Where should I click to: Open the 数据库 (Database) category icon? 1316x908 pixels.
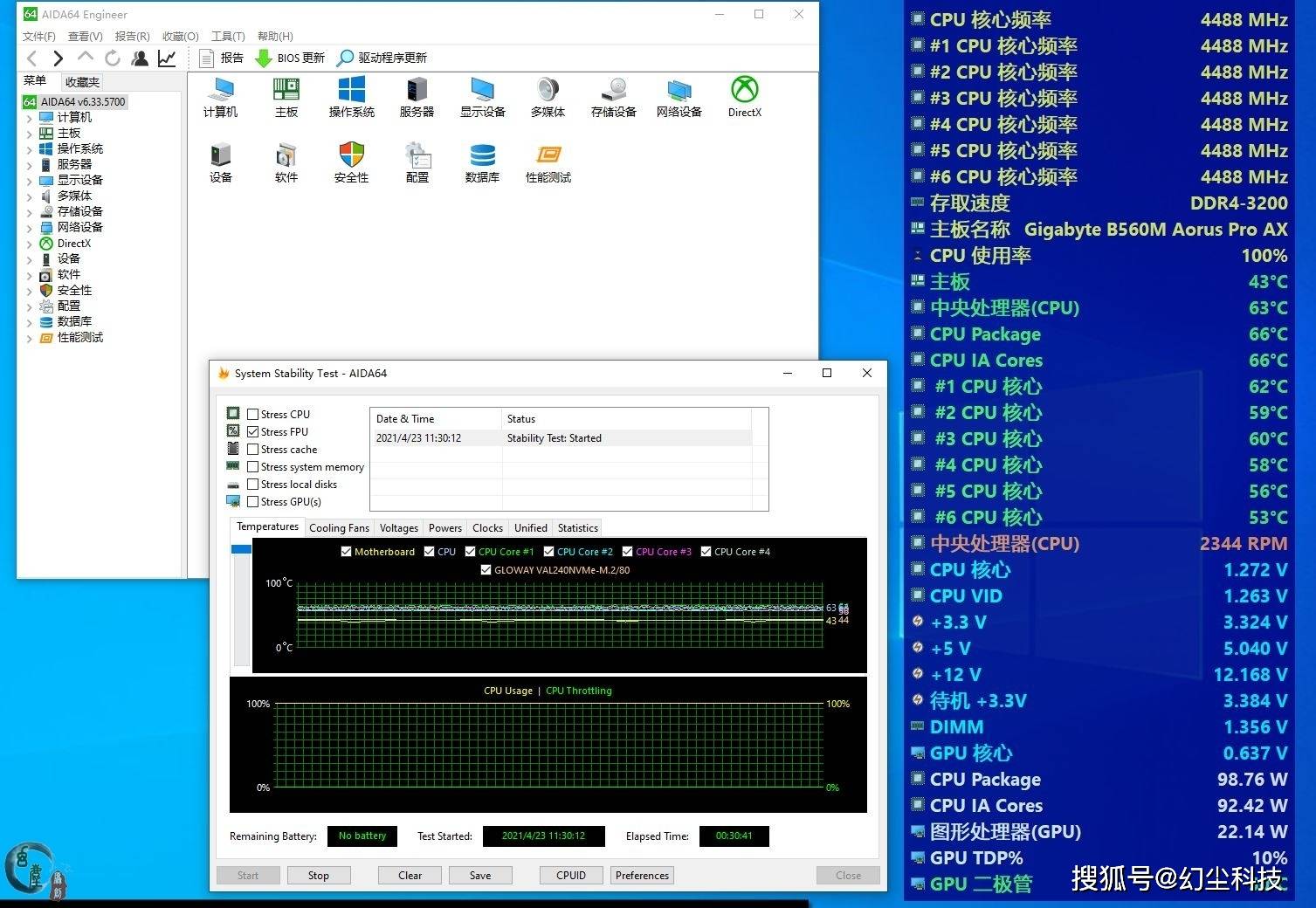pyautogui.click(x=482, y=162)
